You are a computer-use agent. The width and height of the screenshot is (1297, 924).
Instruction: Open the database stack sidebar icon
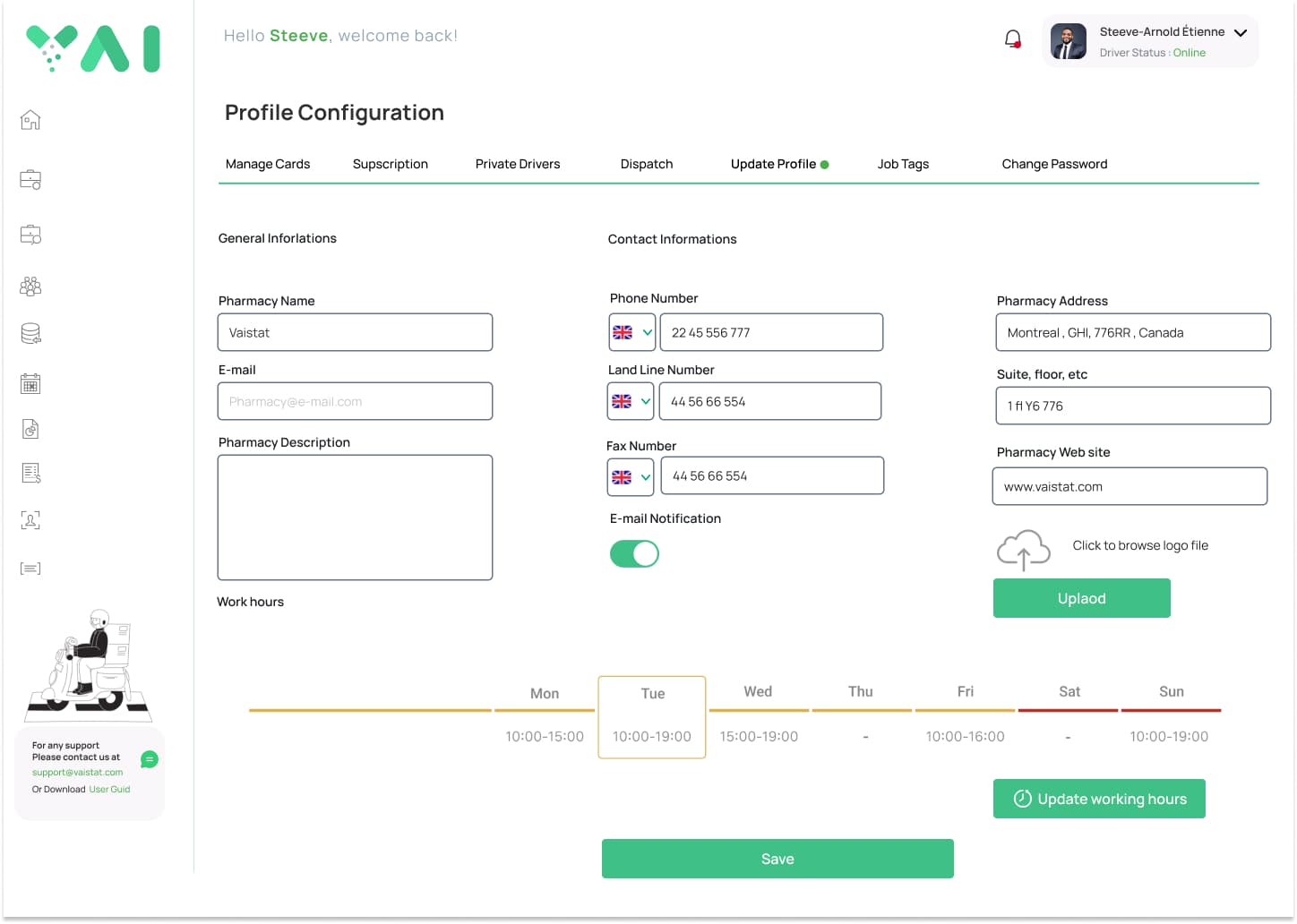pyautogui.click(x=30, y=334)
